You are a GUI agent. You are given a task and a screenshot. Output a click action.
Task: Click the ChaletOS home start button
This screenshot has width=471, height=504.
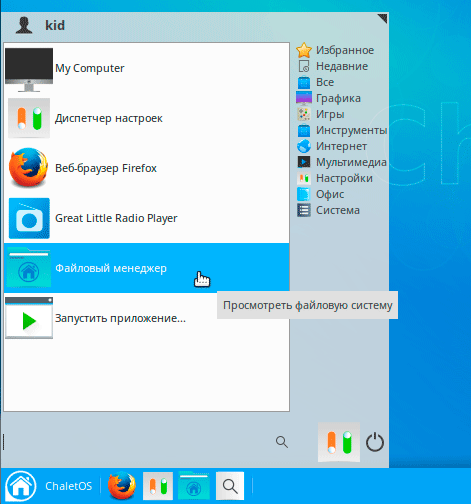pyautogui.click(x=21, y=486)
